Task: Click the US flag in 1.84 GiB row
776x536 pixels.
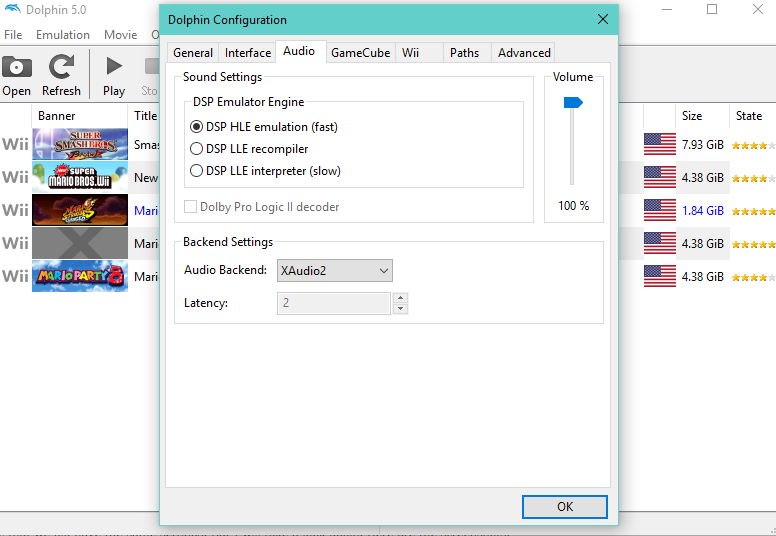Action: pos(660,210)
